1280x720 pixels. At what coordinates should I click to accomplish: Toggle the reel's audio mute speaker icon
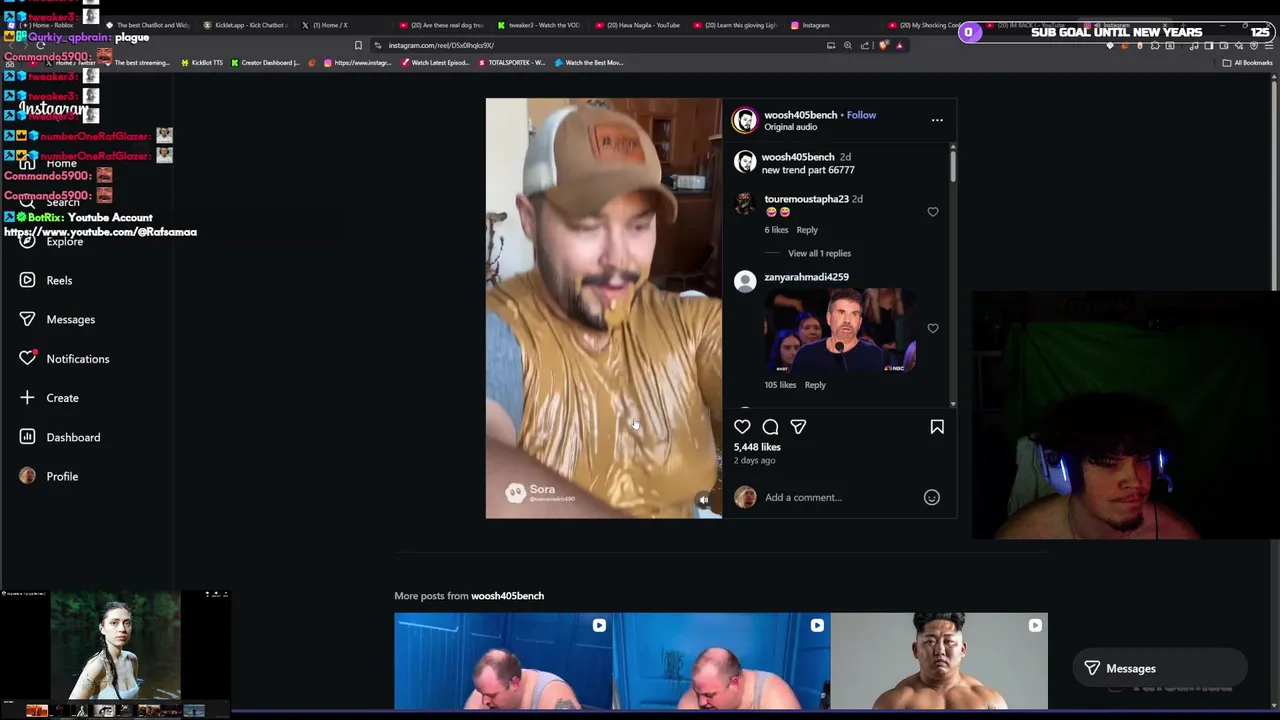[703, 500]
